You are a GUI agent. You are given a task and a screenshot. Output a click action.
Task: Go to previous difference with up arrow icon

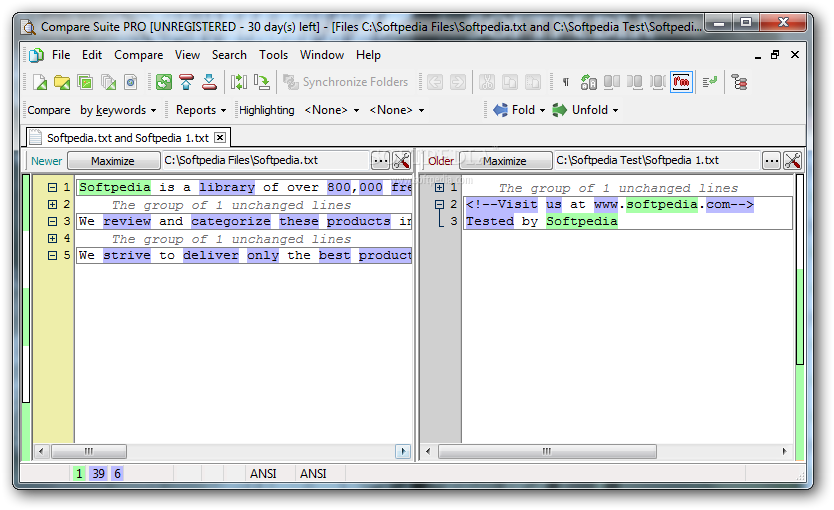pyautogui.click(x=187, y=82)
